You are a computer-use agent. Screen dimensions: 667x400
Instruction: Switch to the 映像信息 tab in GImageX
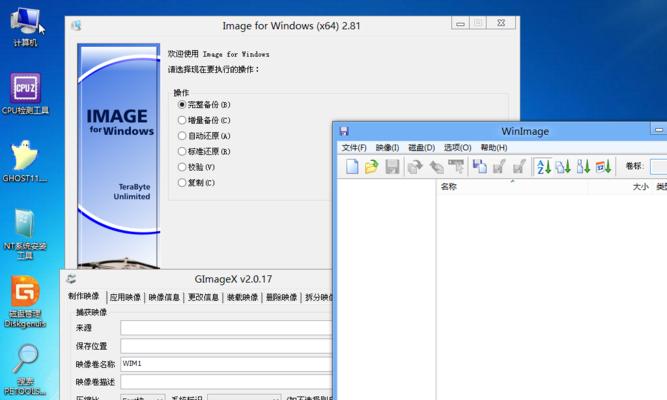tap(164, 297)
